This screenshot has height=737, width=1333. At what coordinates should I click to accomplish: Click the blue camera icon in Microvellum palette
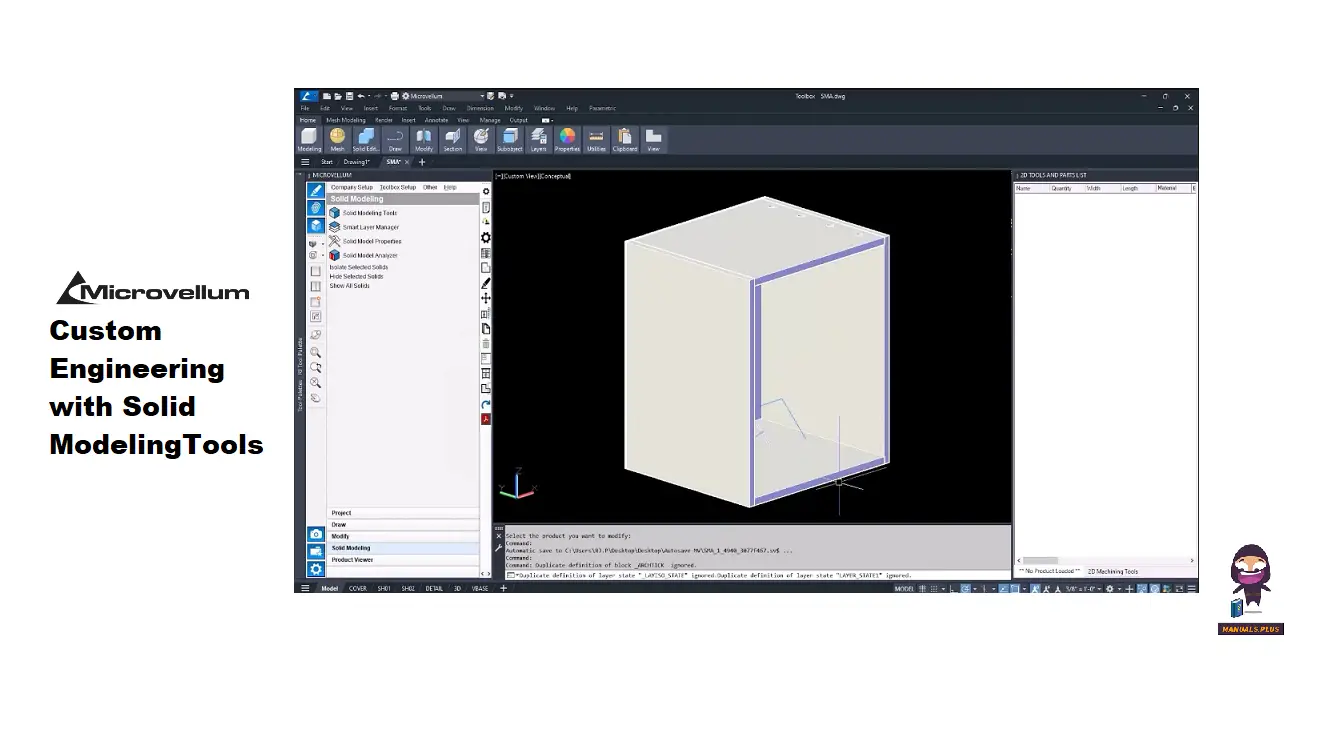coord(316,535)
